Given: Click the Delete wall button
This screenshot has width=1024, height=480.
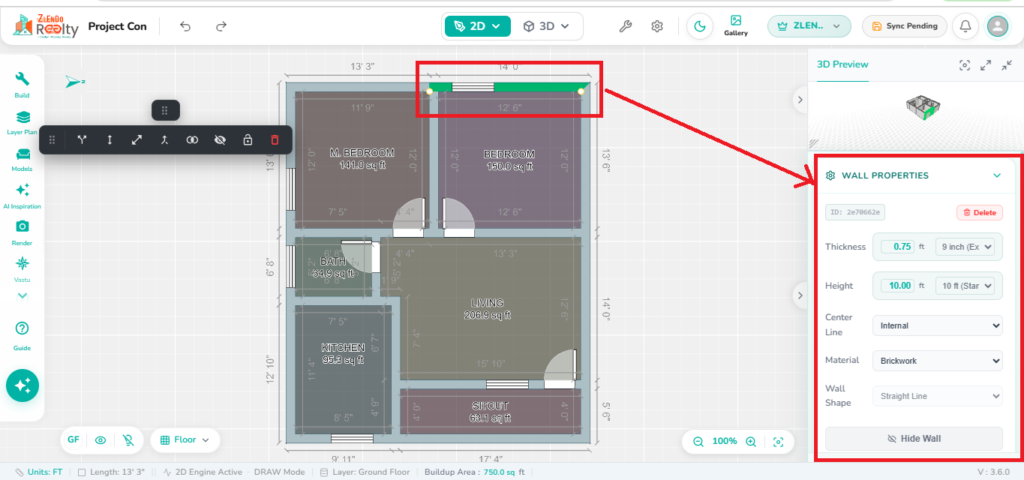Looking at the screenshot, I should [980, 212].
